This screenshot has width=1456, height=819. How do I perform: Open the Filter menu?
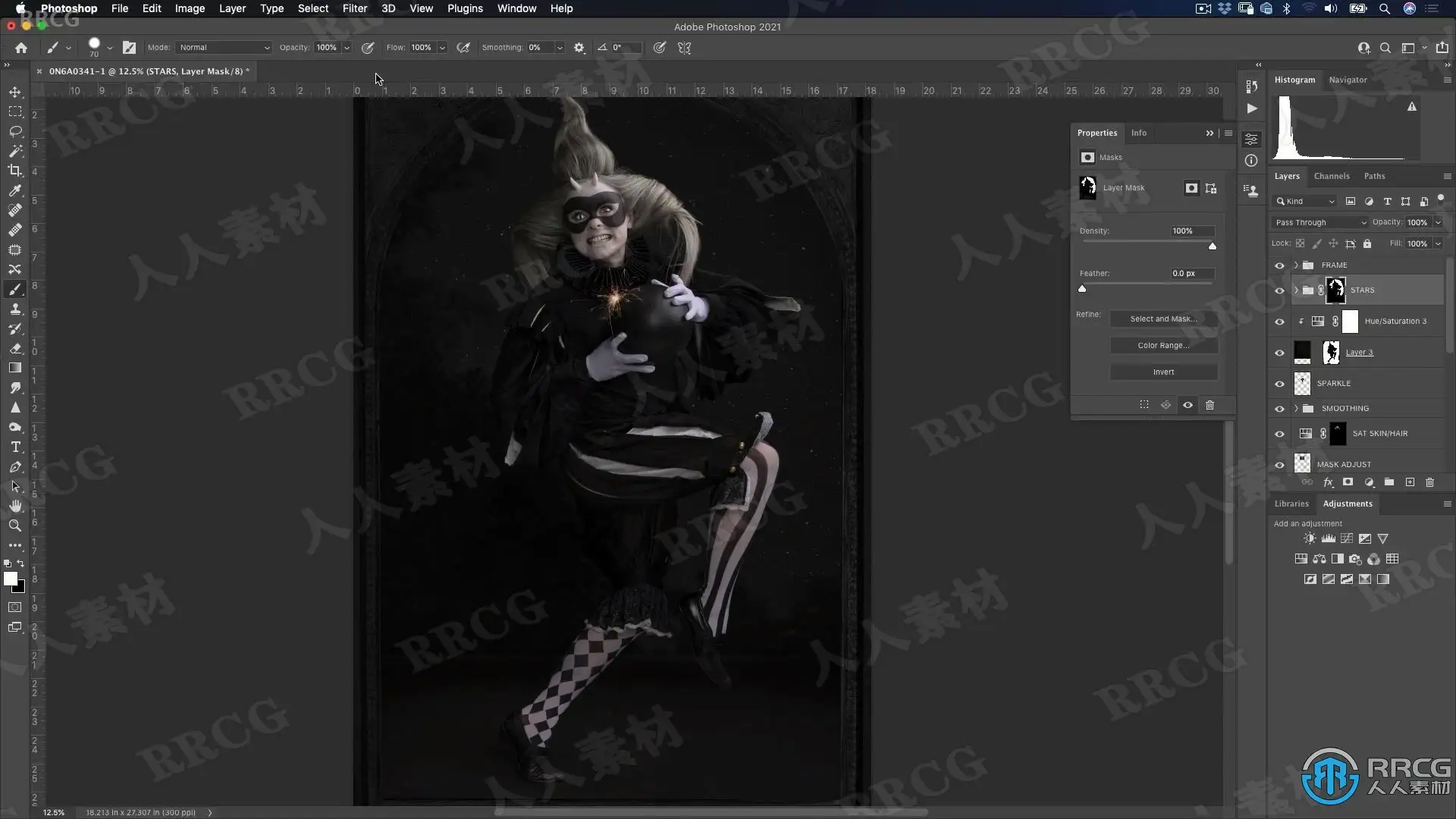click(354, 8)
